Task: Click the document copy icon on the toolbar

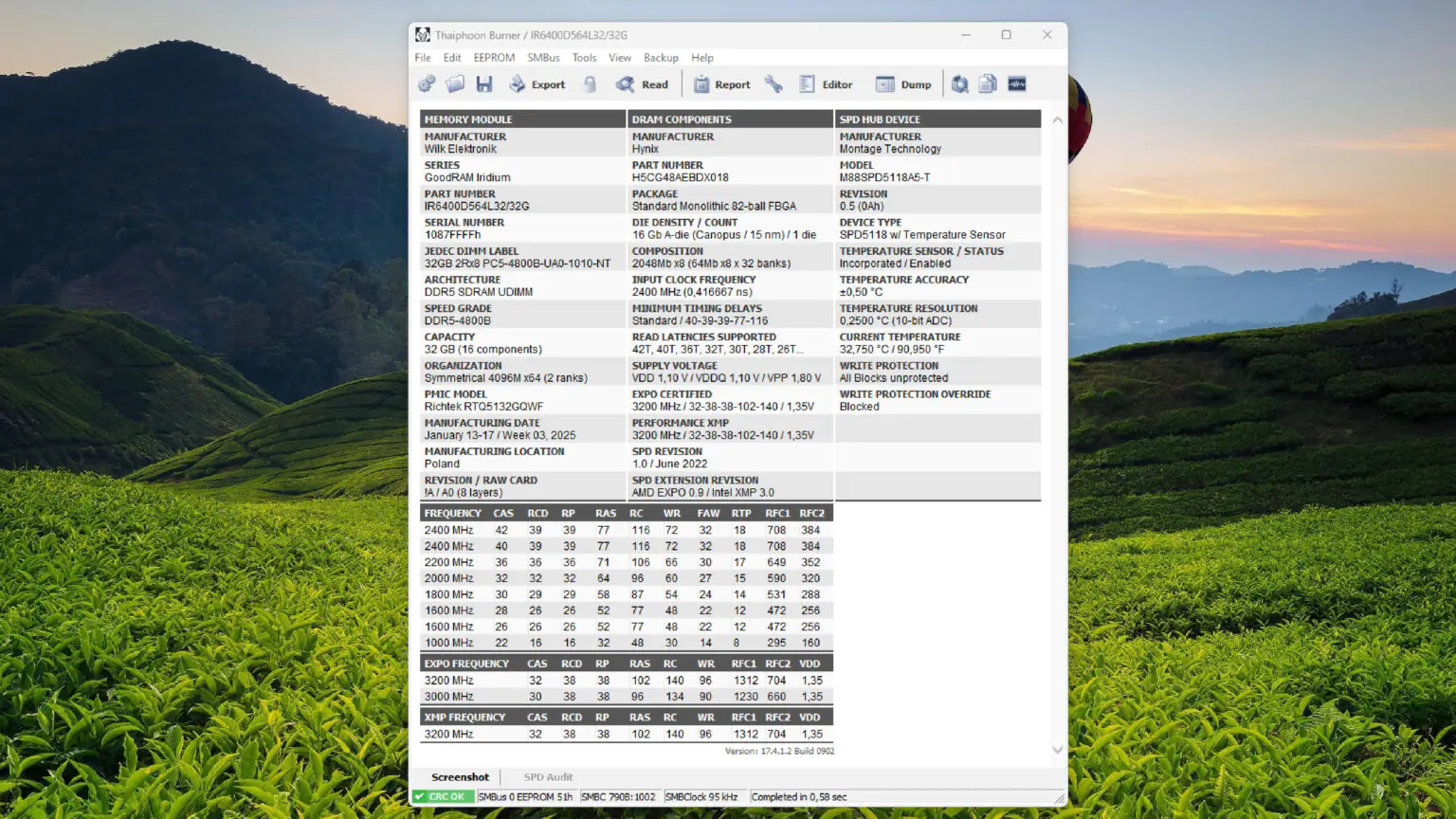Action: (x=987, y=83)
